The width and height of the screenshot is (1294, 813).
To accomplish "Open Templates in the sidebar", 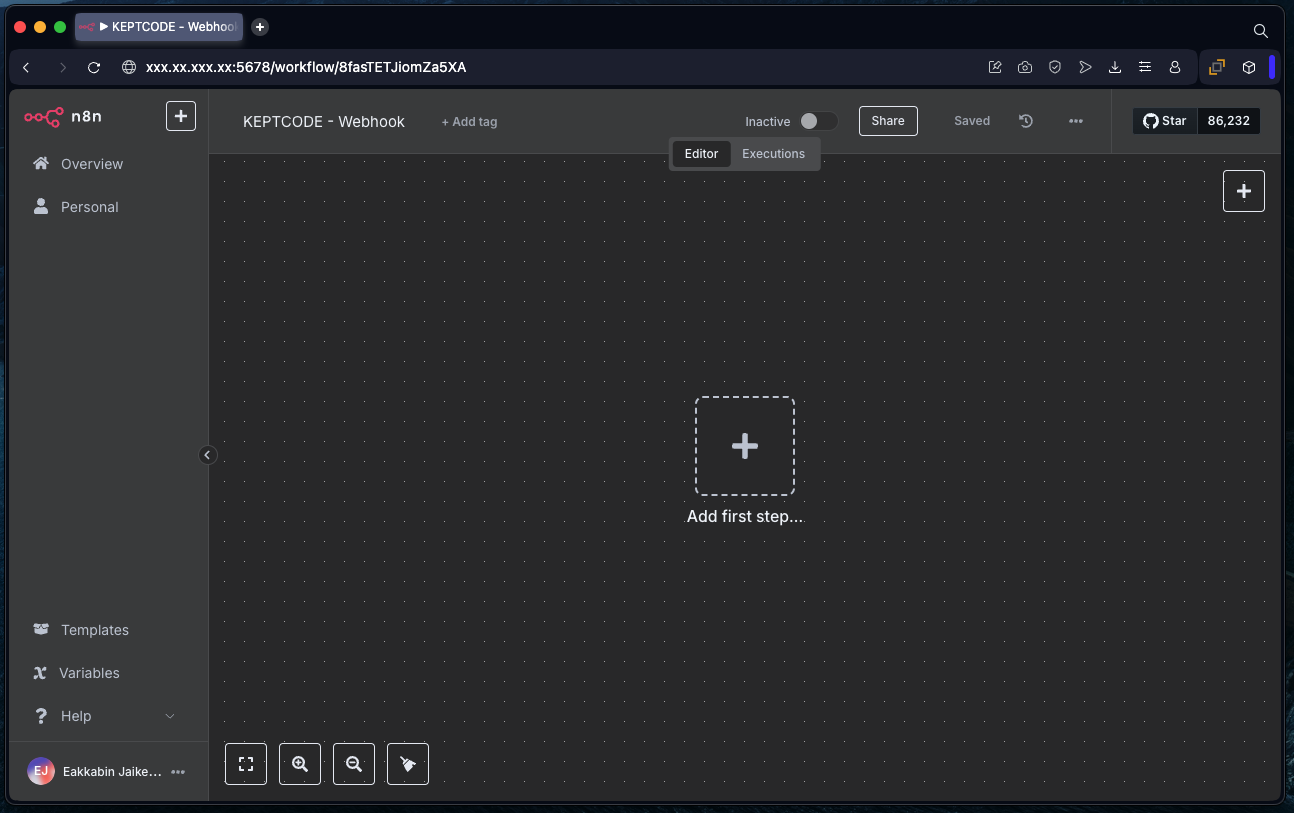I will [x=94, y=630].
